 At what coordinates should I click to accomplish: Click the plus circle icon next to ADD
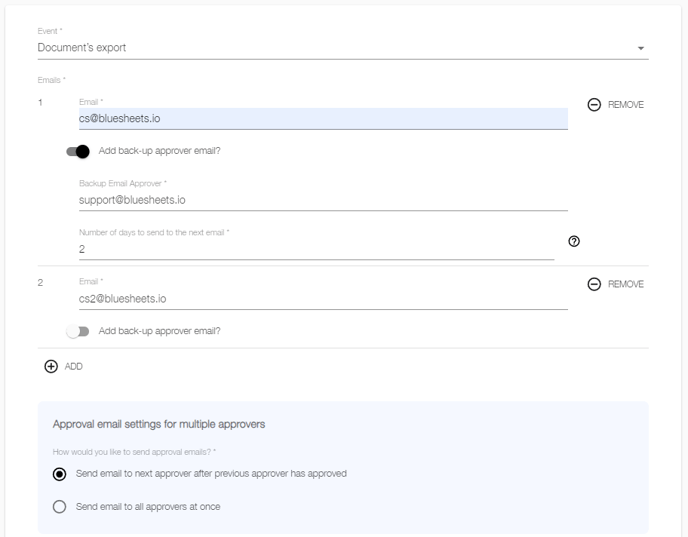coord(51,366)
